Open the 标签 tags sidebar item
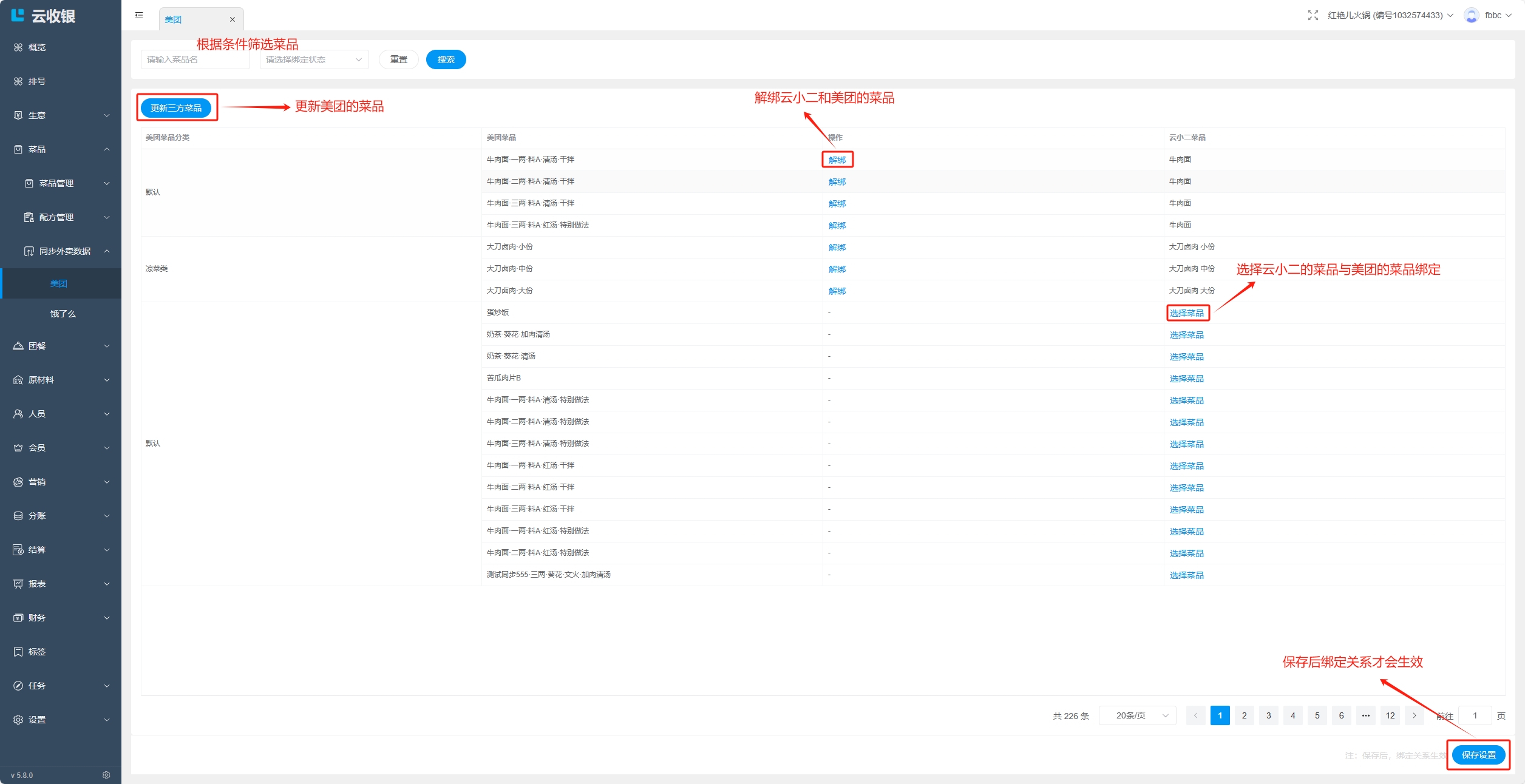The width and height of the screenshot is (1525, 784). click(x=36, y=652)
